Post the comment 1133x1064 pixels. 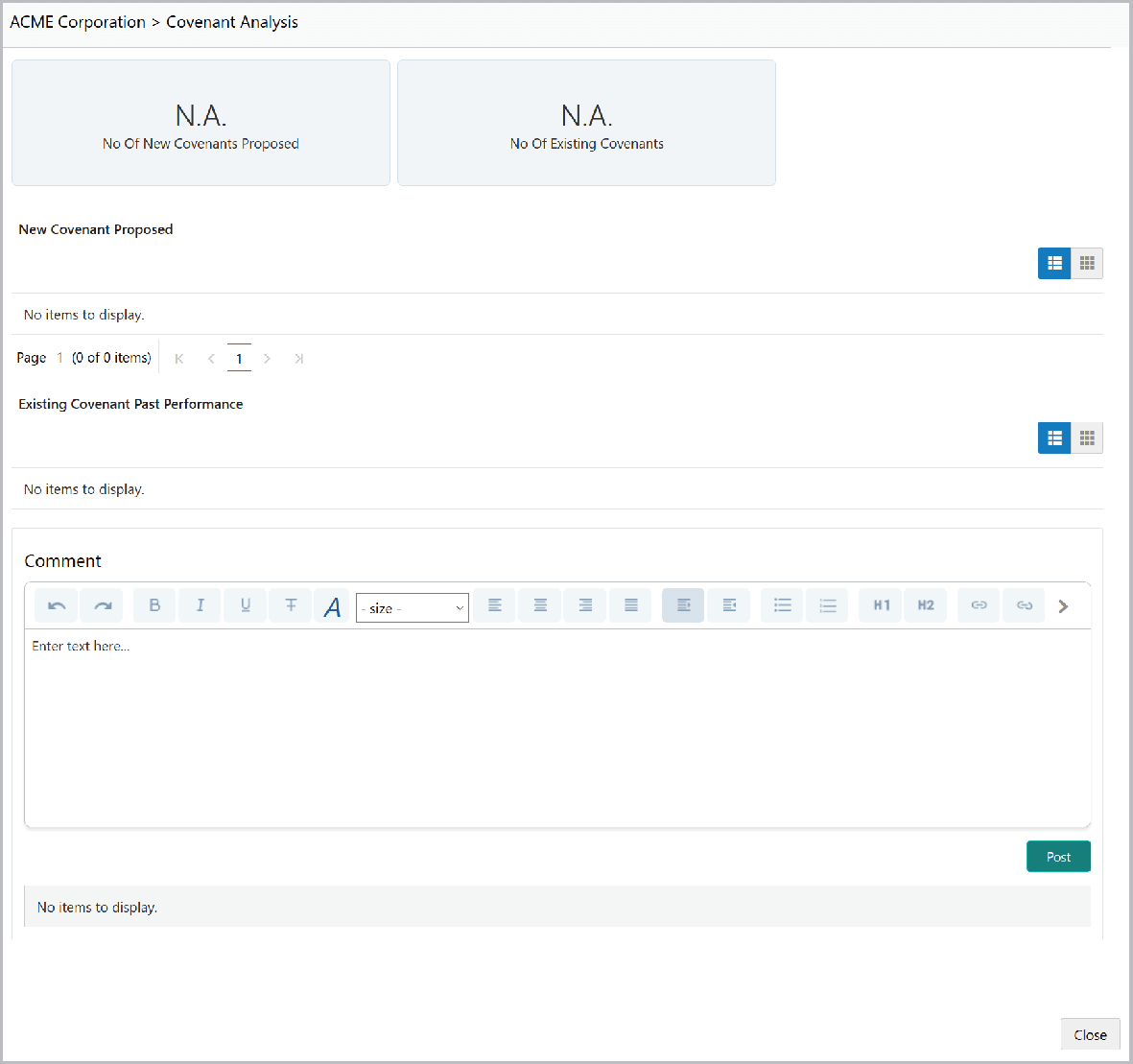tap(1058, 857)
